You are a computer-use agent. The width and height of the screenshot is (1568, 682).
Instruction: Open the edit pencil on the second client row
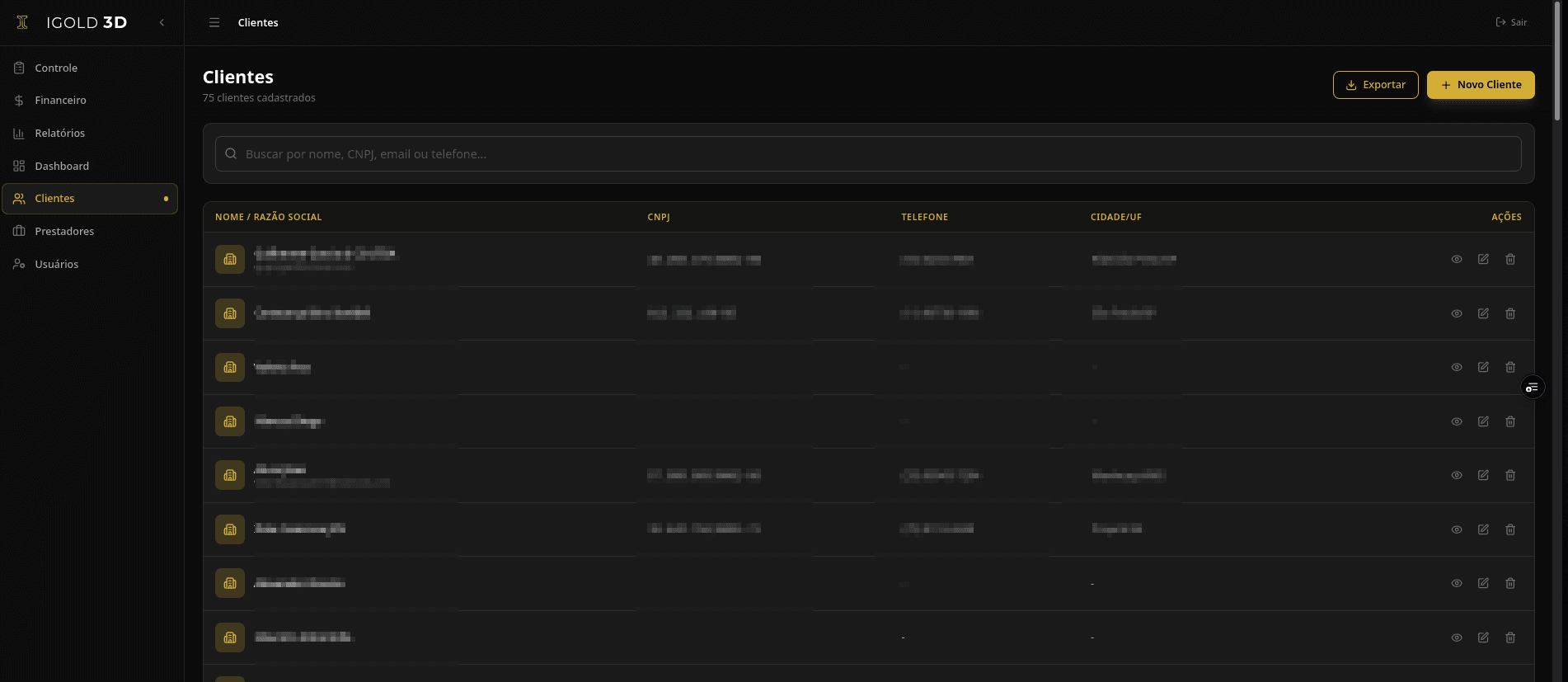click(x=1483, y=313)
